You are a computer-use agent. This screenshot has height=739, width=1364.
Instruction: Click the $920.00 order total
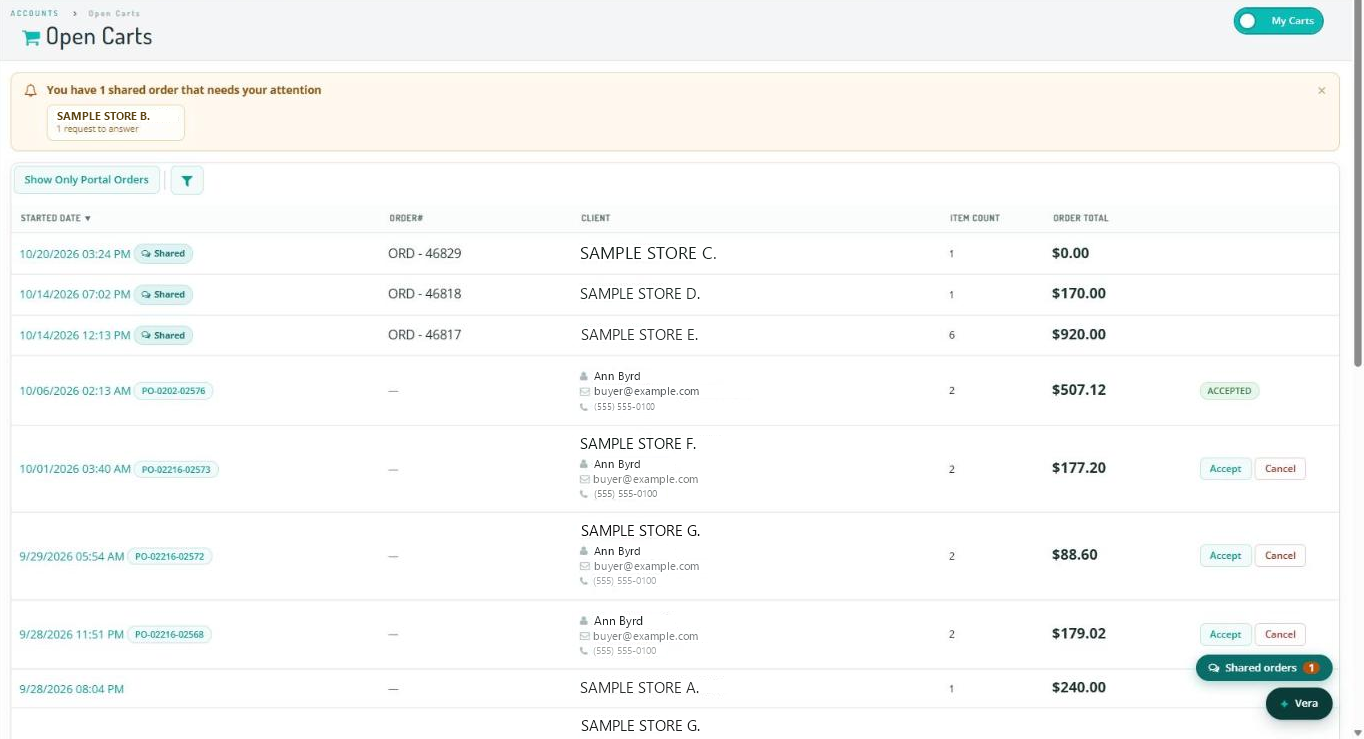pyautogui.click(x=1079, y=335)
